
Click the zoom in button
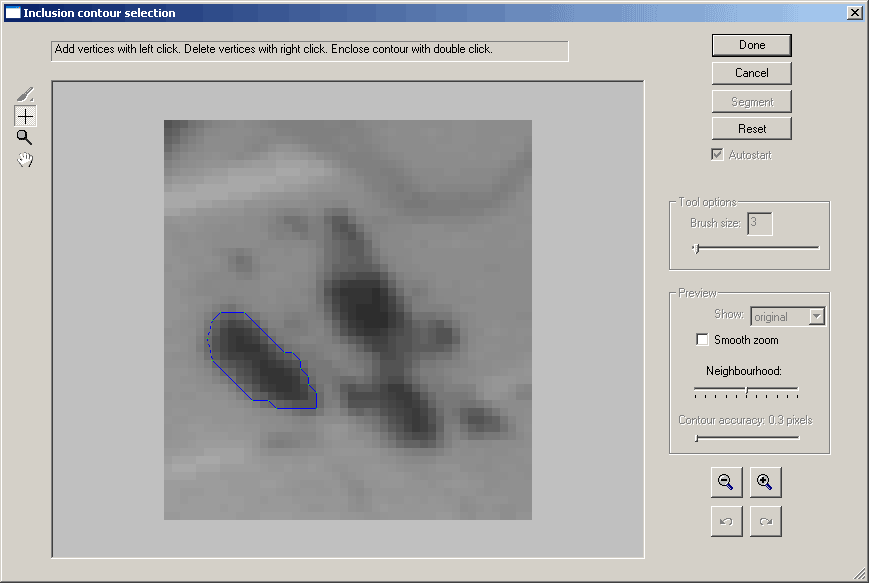[765, 482]
